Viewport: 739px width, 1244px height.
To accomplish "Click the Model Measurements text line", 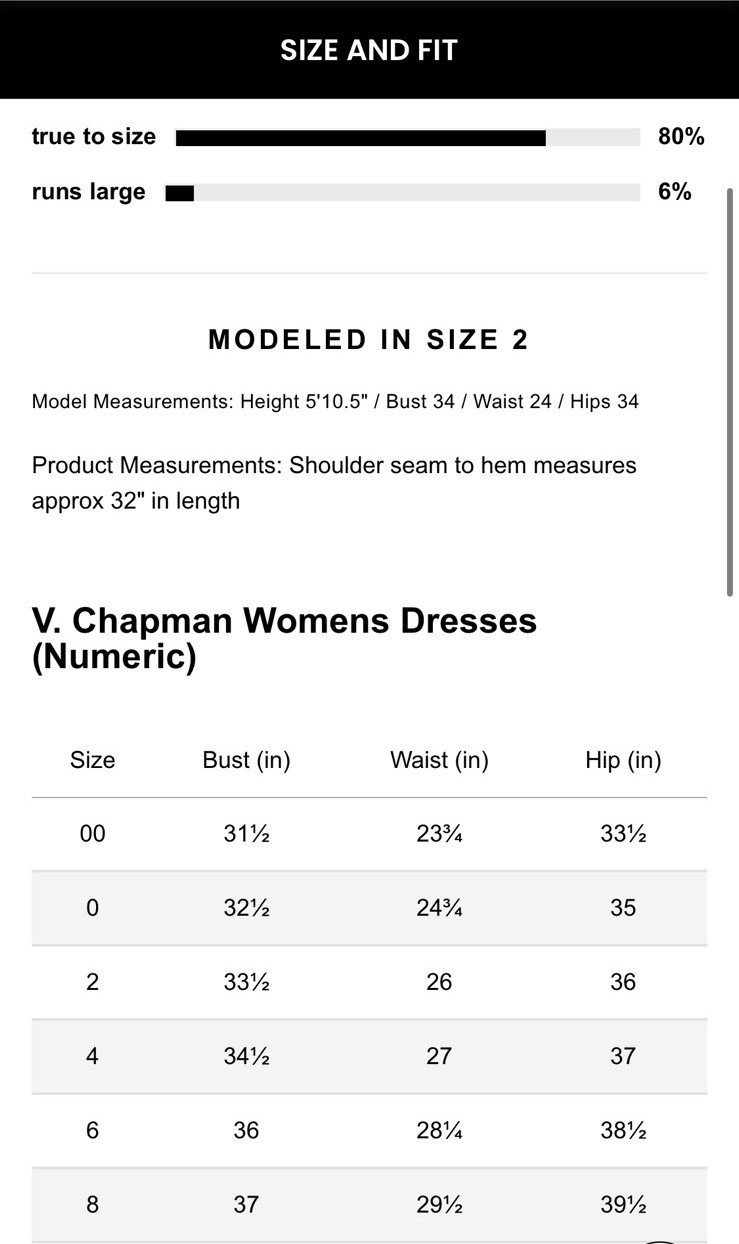I will (335, 402).
